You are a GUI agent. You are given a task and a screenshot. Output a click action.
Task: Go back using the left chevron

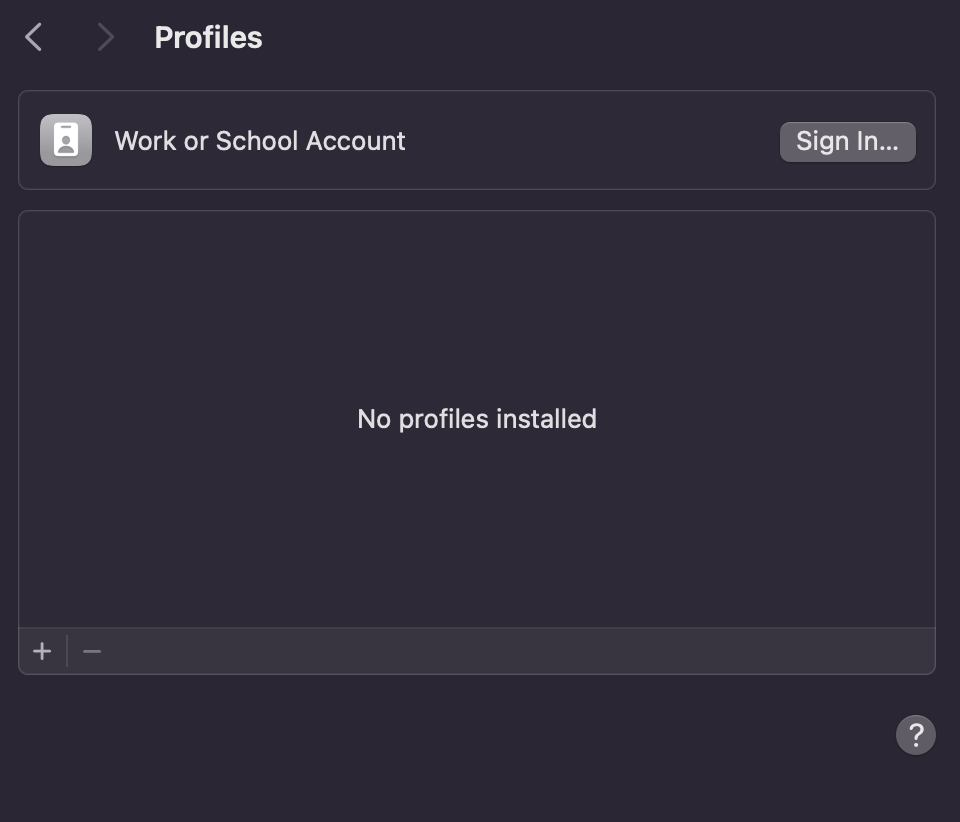(x=34, y=37)
